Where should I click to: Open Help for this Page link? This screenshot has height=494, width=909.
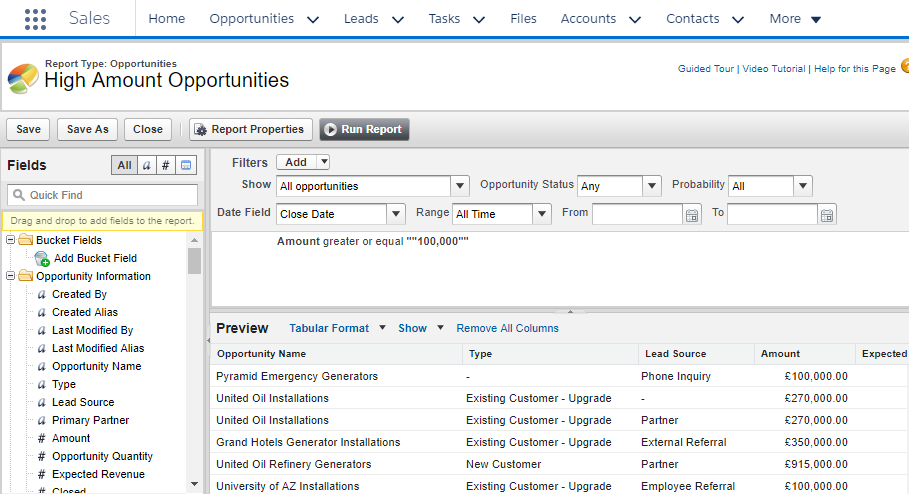(x=855, y=68)
